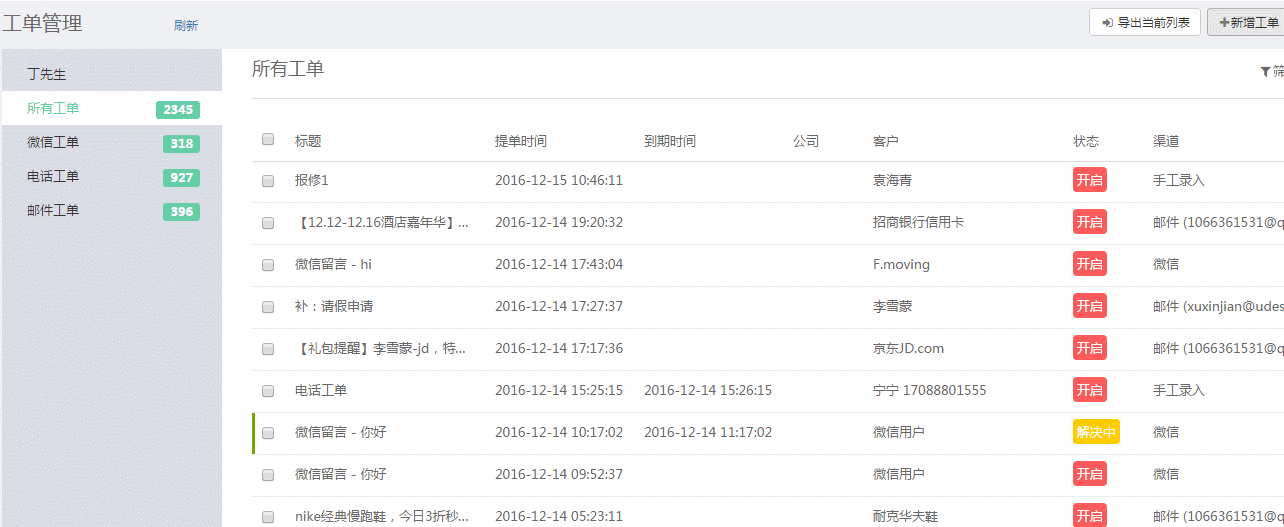Tick checkbox for 补：请假申请 ticket
The height and width of the screenshot is (527, 1284).
(x=268, y=307)
